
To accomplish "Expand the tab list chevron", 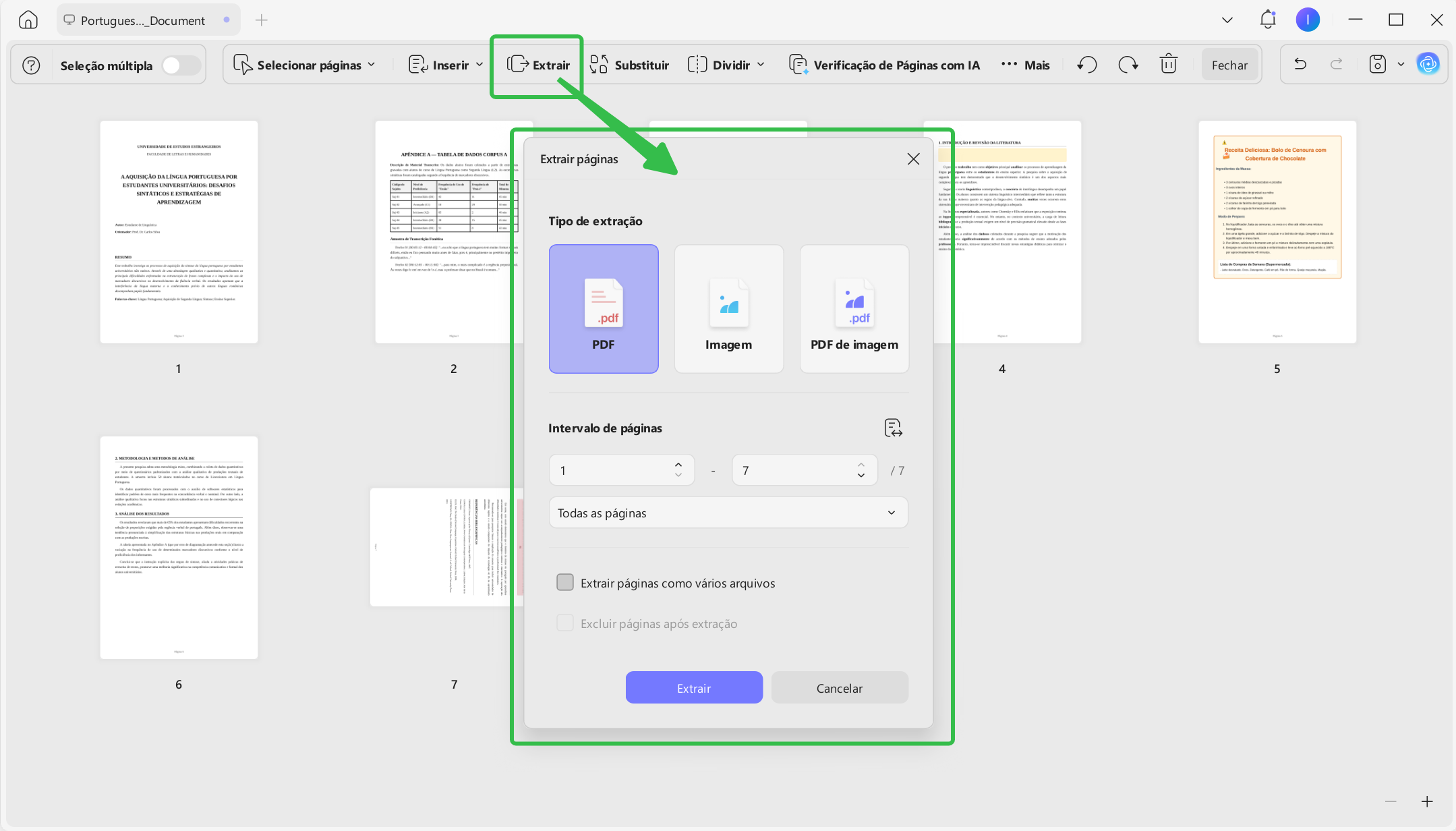I will point(1227,20).
